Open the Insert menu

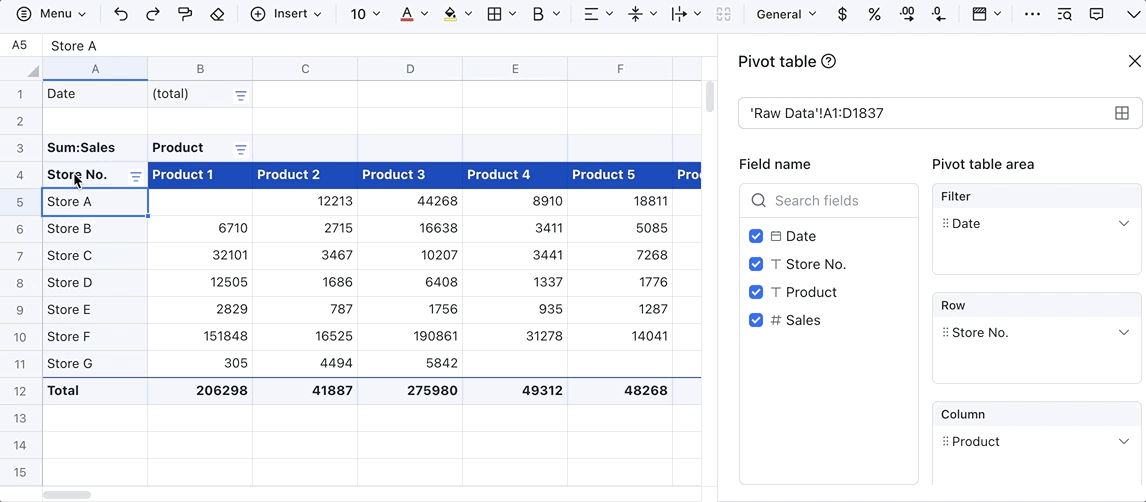pyautogui.click(x=286, y=14)
